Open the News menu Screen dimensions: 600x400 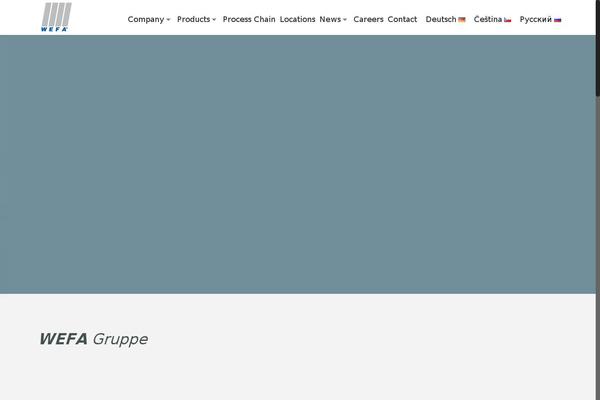330,19
